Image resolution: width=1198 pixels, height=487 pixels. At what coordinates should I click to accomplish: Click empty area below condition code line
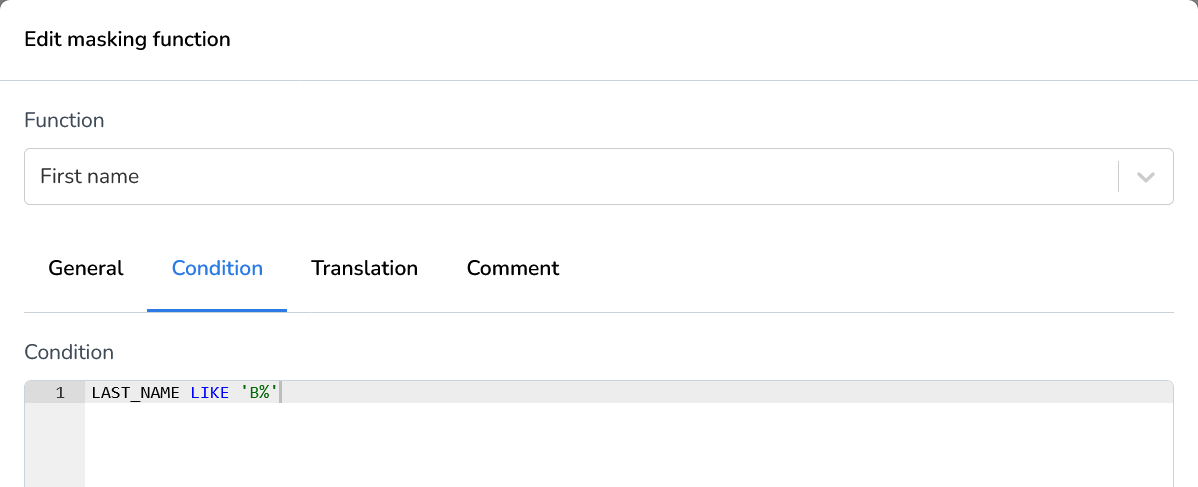click(x=600, y=445)
